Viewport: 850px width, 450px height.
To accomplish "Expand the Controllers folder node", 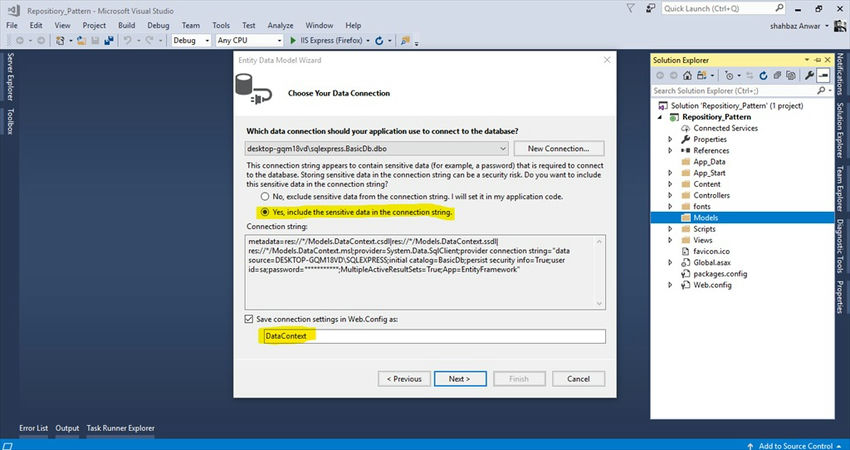I will pyautogui.click(x=670, y=195).
